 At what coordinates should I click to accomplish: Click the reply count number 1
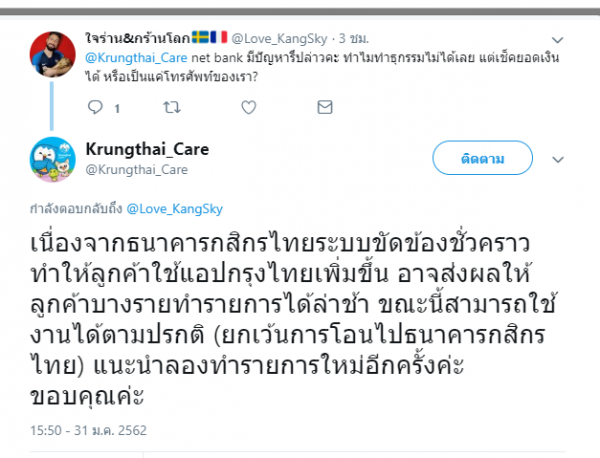118,106
